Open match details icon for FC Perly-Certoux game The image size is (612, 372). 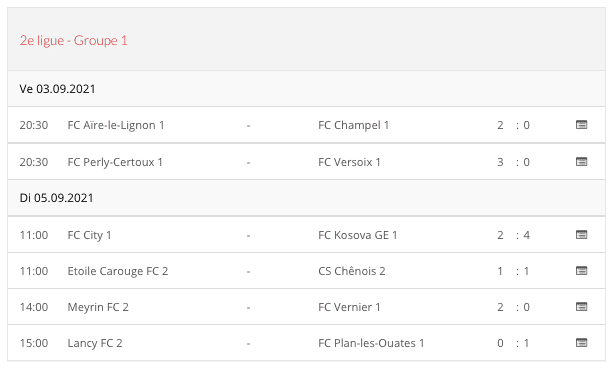[x=582, y=162]
